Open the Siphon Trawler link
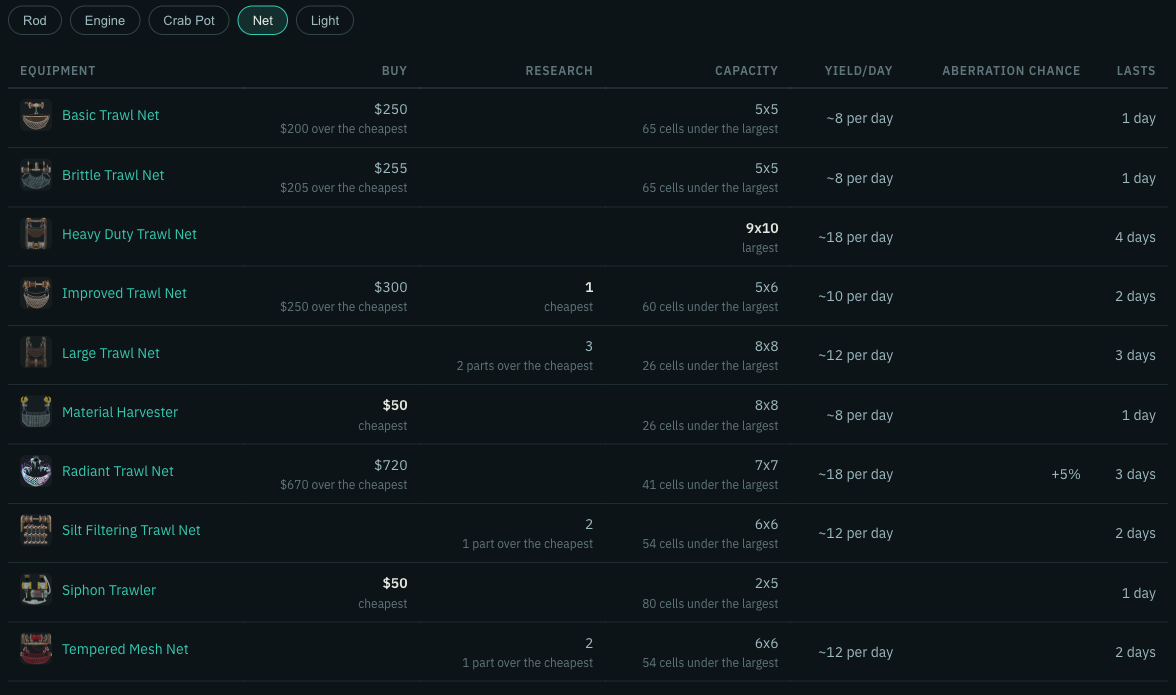The height and width of the screenshot is (695, 1176). [x=109, y=590]
